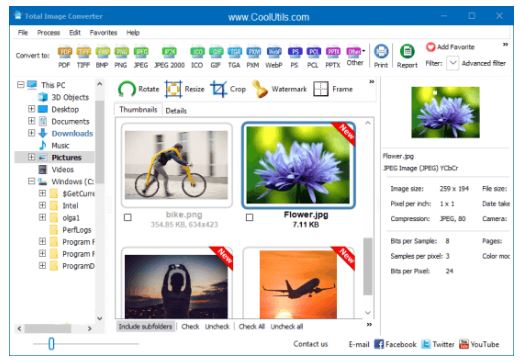Click folder tree horizontal scrollbar
Screen dimensions: 520x361
pos(48,328)
